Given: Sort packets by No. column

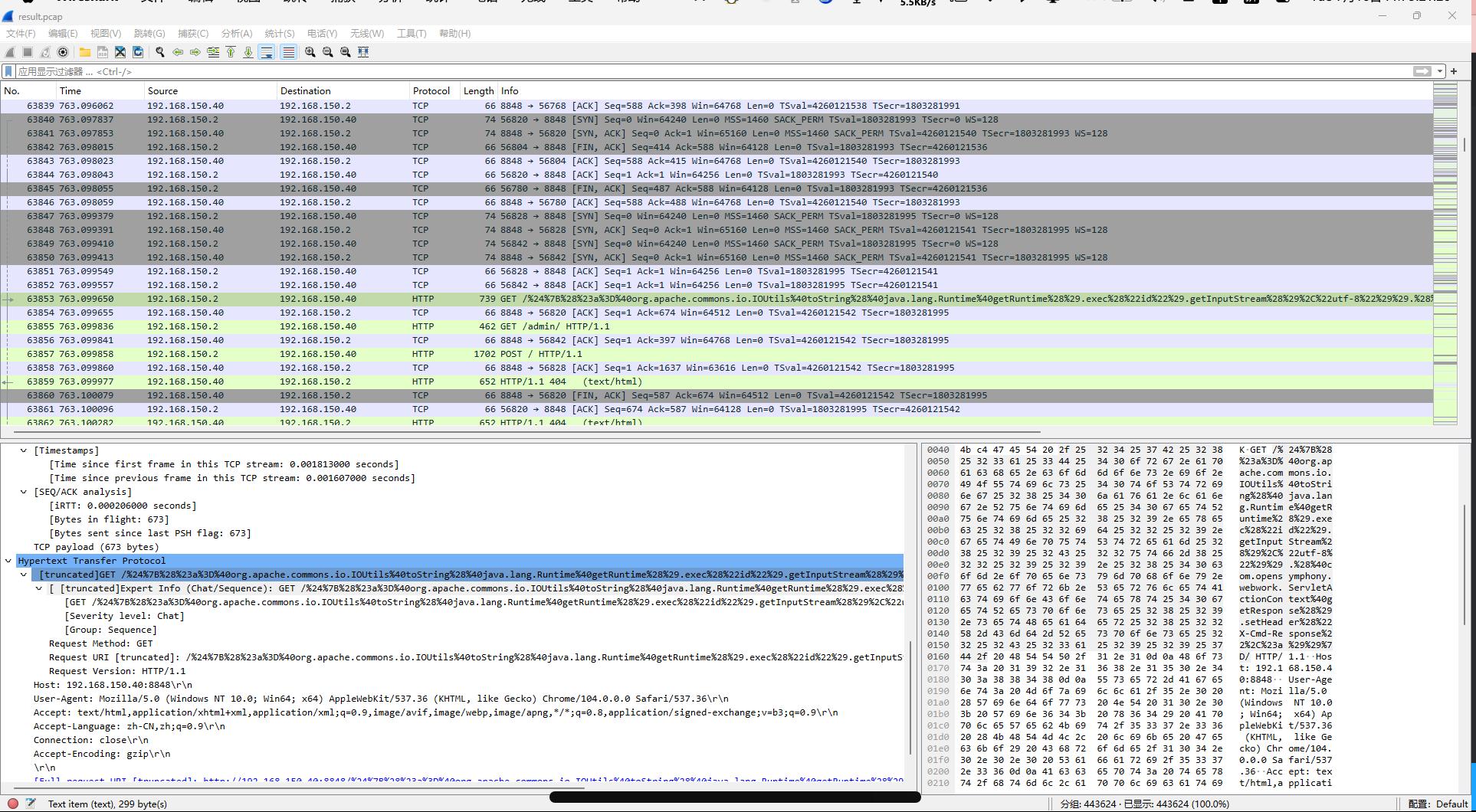Looking at the screenshot, I should (x=28, y=90).
